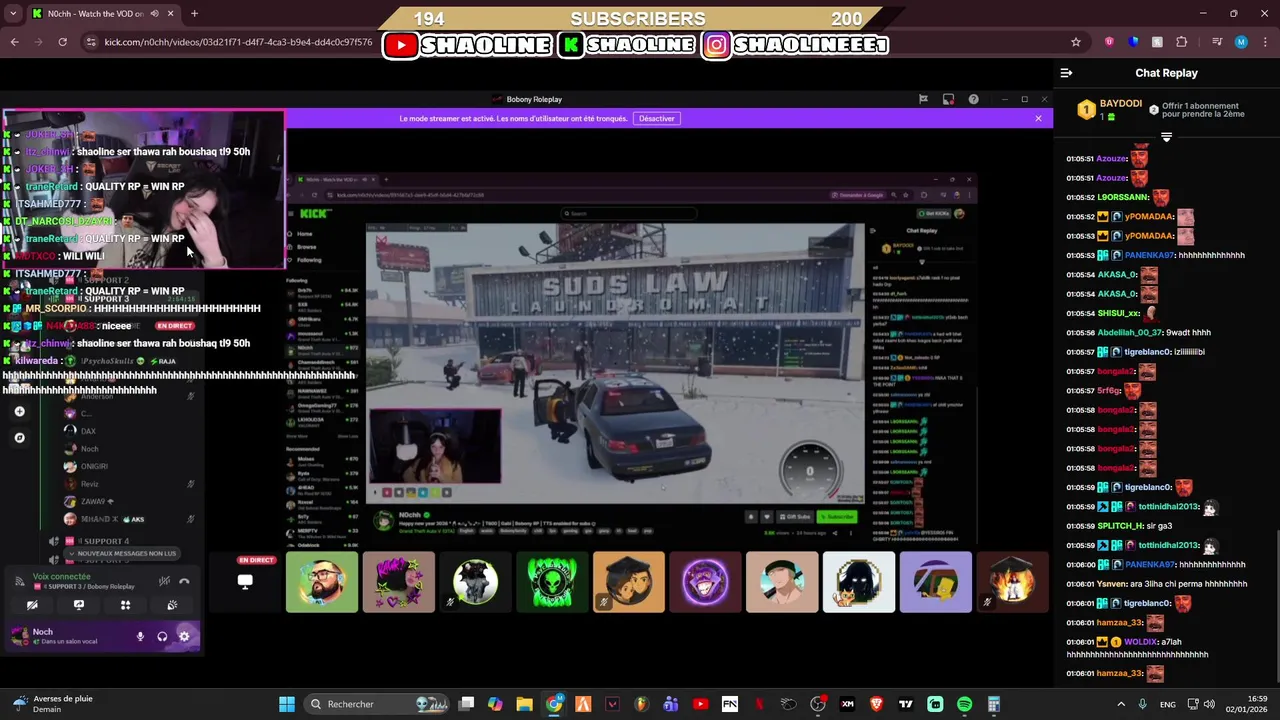Dismiss the purple streamer mode banner

tap(1038, 118)
